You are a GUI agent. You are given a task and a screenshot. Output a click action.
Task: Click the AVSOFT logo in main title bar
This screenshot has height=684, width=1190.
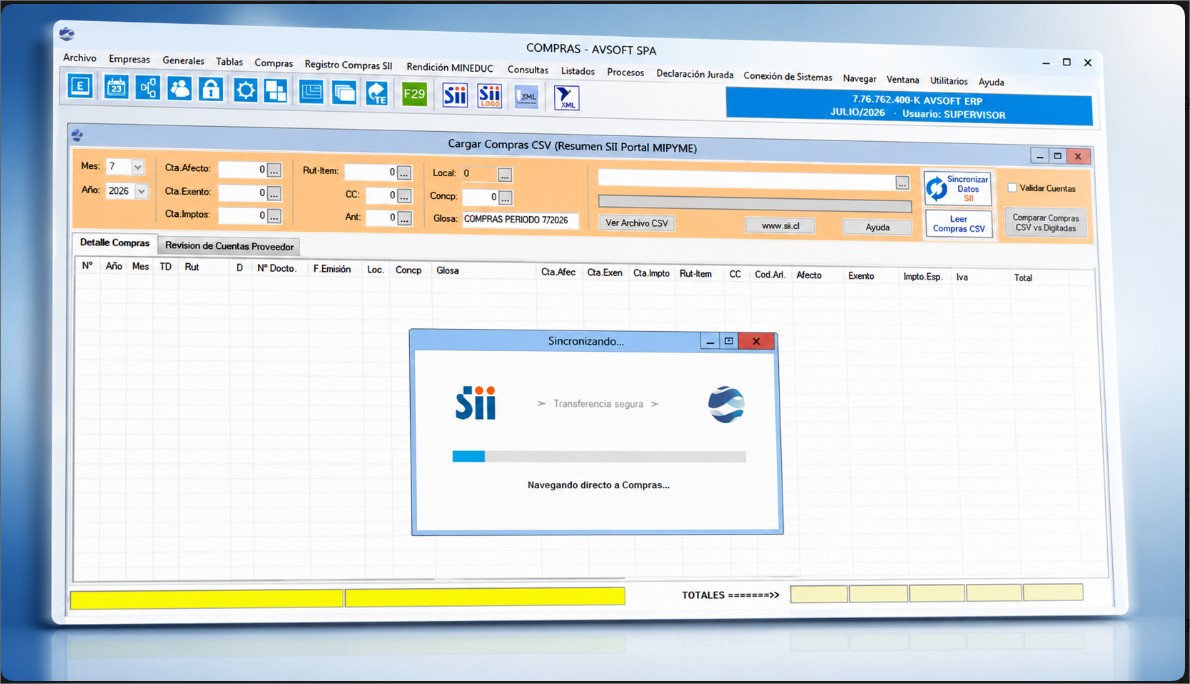pos(67,33)
